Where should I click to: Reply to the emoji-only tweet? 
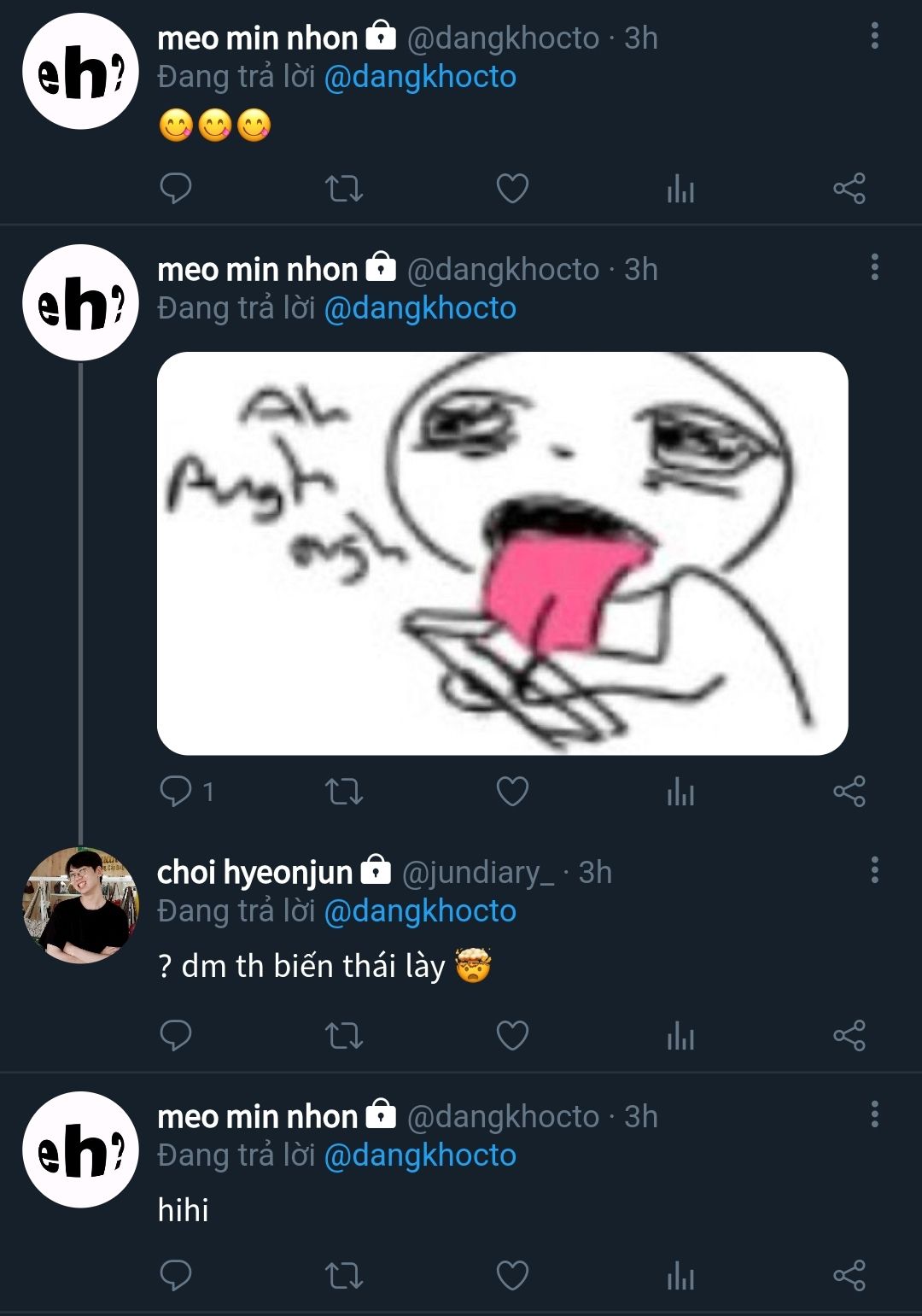pyautogui.click(x=176, y=188)
